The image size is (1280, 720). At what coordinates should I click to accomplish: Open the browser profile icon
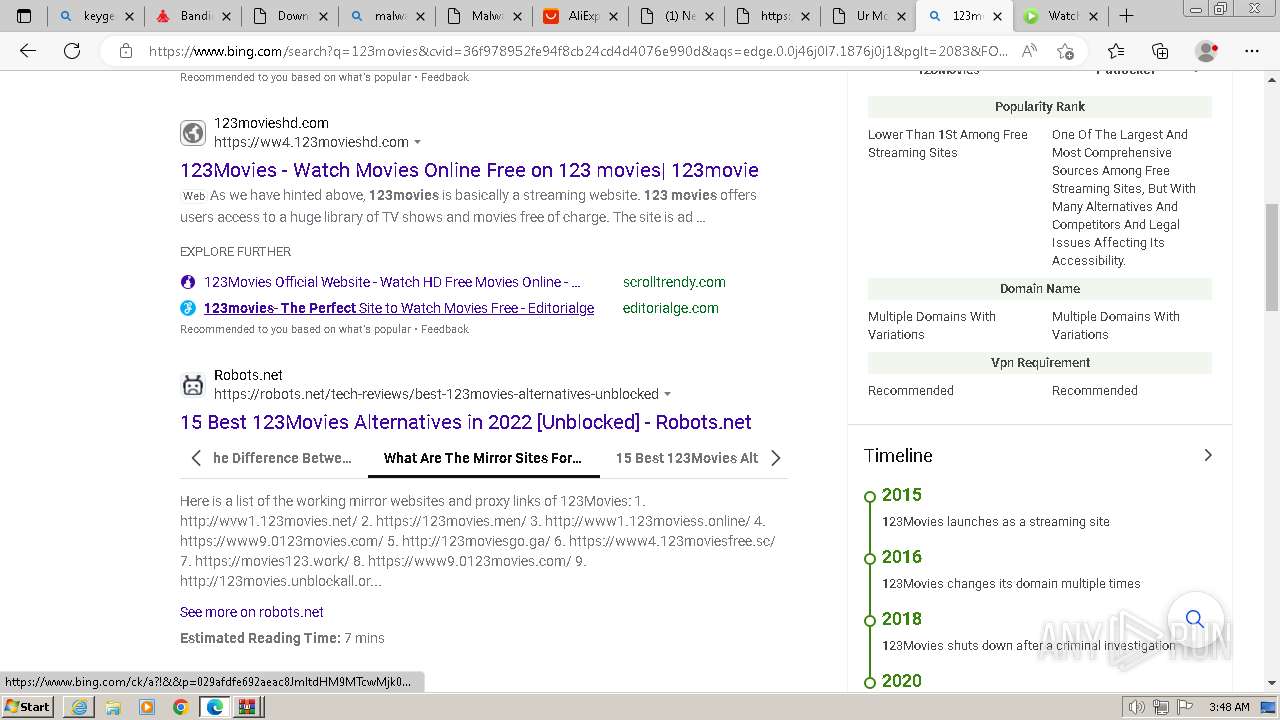click(1207, 51)
